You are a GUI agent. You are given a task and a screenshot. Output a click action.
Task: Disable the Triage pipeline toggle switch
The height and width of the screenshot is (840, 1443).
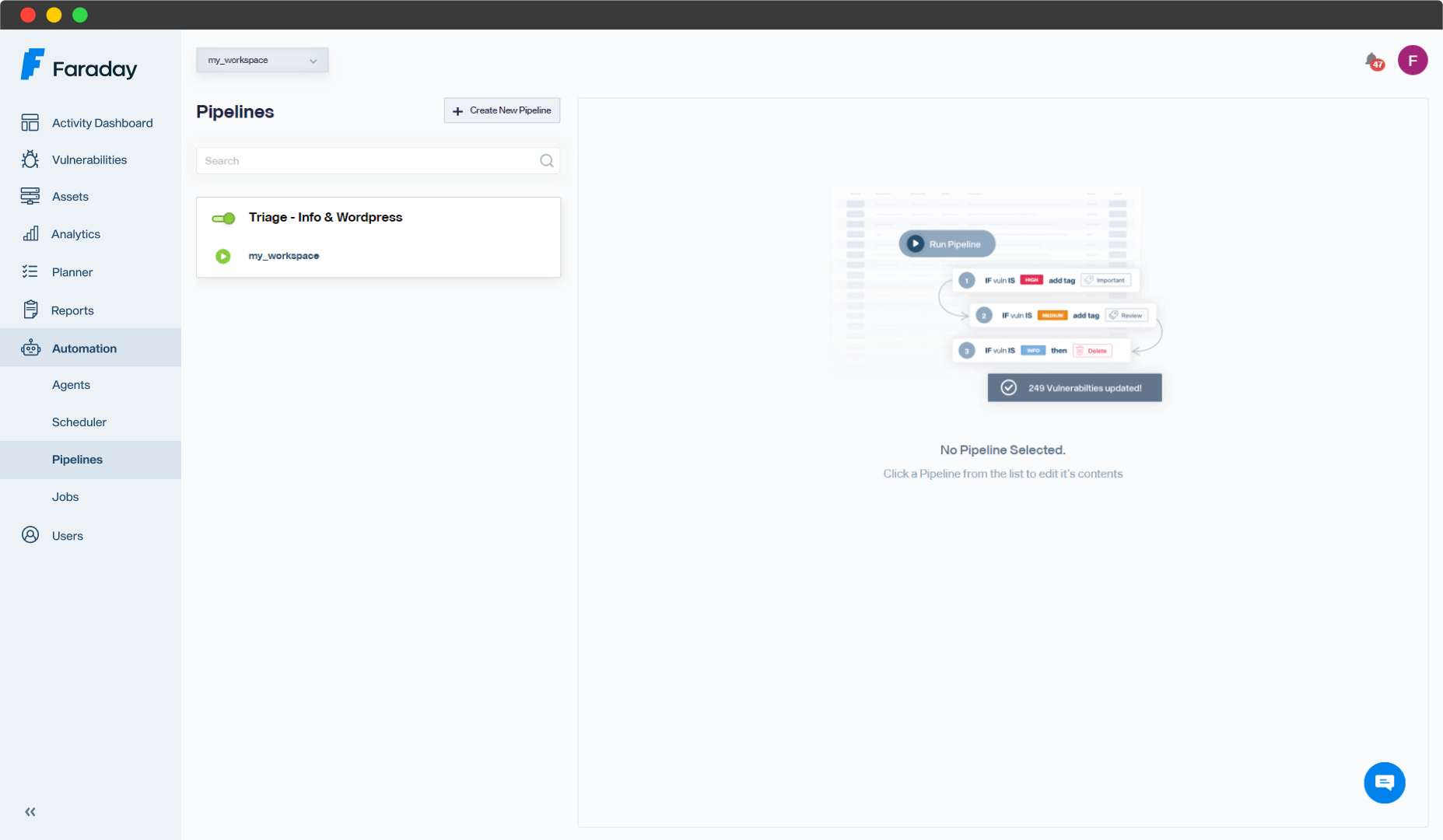(x=223, y=219)
